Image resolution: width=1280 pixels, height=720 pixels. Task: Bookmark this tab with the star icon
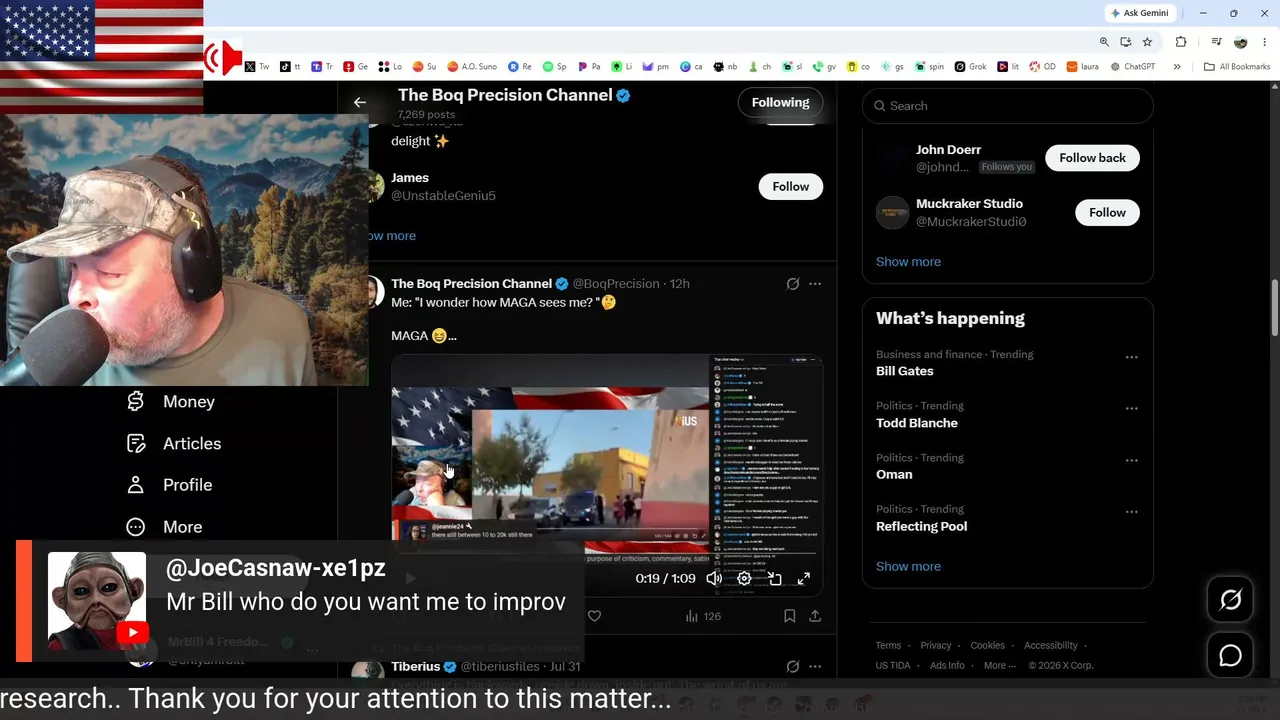pyautogui.click(x=1147, y=42)
